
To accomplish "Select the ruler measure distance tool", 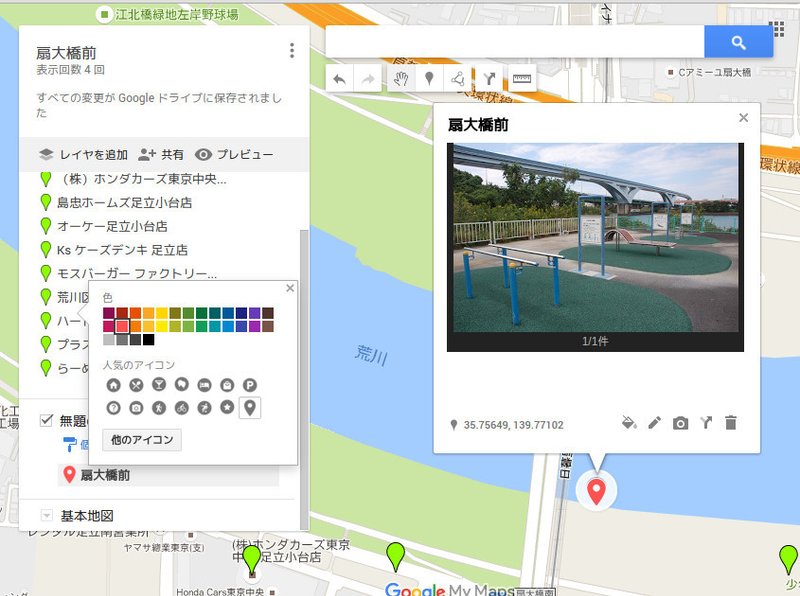I will point(522,79).
